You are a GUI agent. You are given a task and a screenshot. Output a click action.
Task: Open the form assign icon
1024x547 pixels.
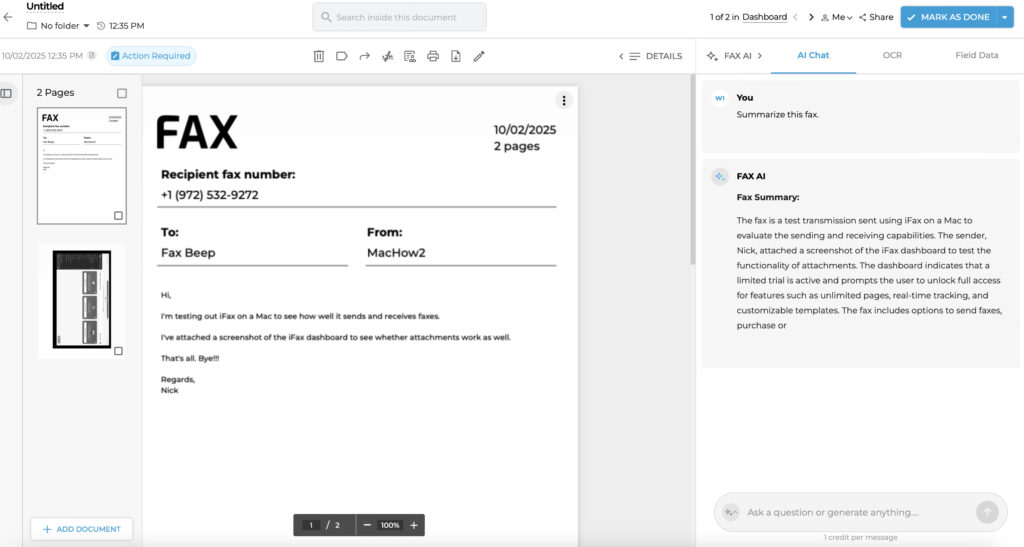click(x=409, y=56)
